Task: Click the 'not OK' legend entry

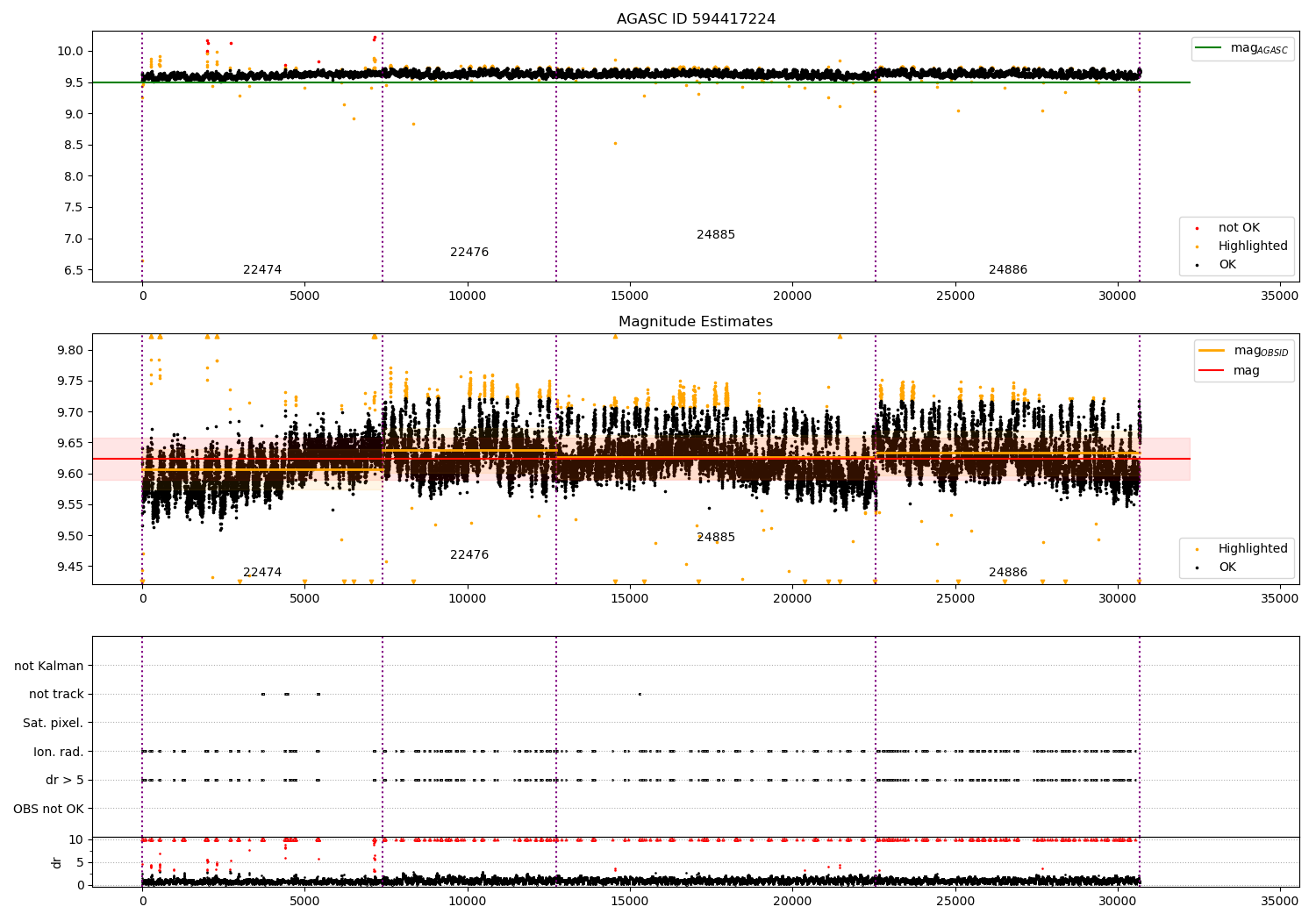Action: (1239, 228)
